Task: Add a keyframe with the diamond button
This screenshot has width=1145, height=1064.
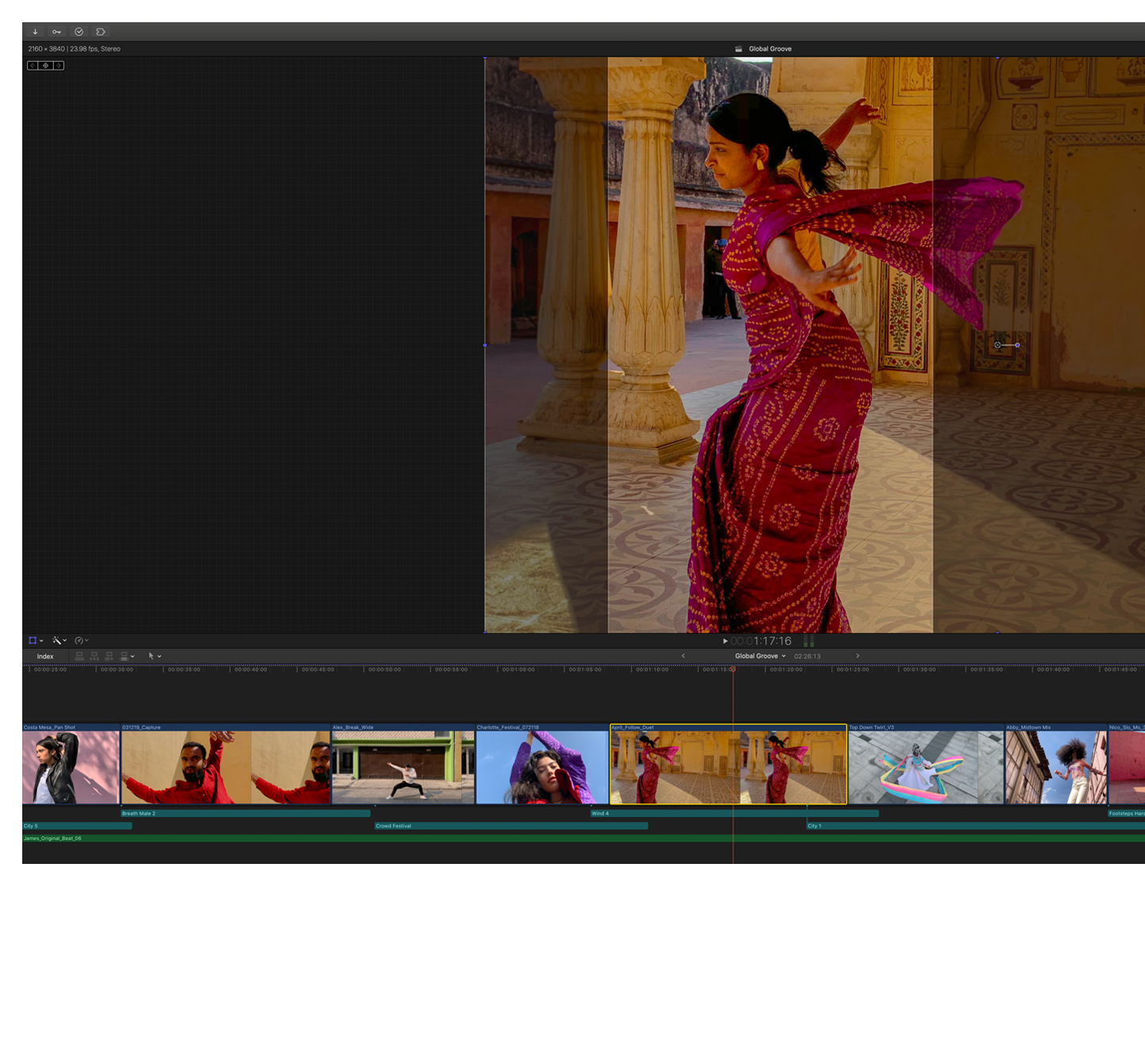Action: pyautogui.click(x=45, y=65)
